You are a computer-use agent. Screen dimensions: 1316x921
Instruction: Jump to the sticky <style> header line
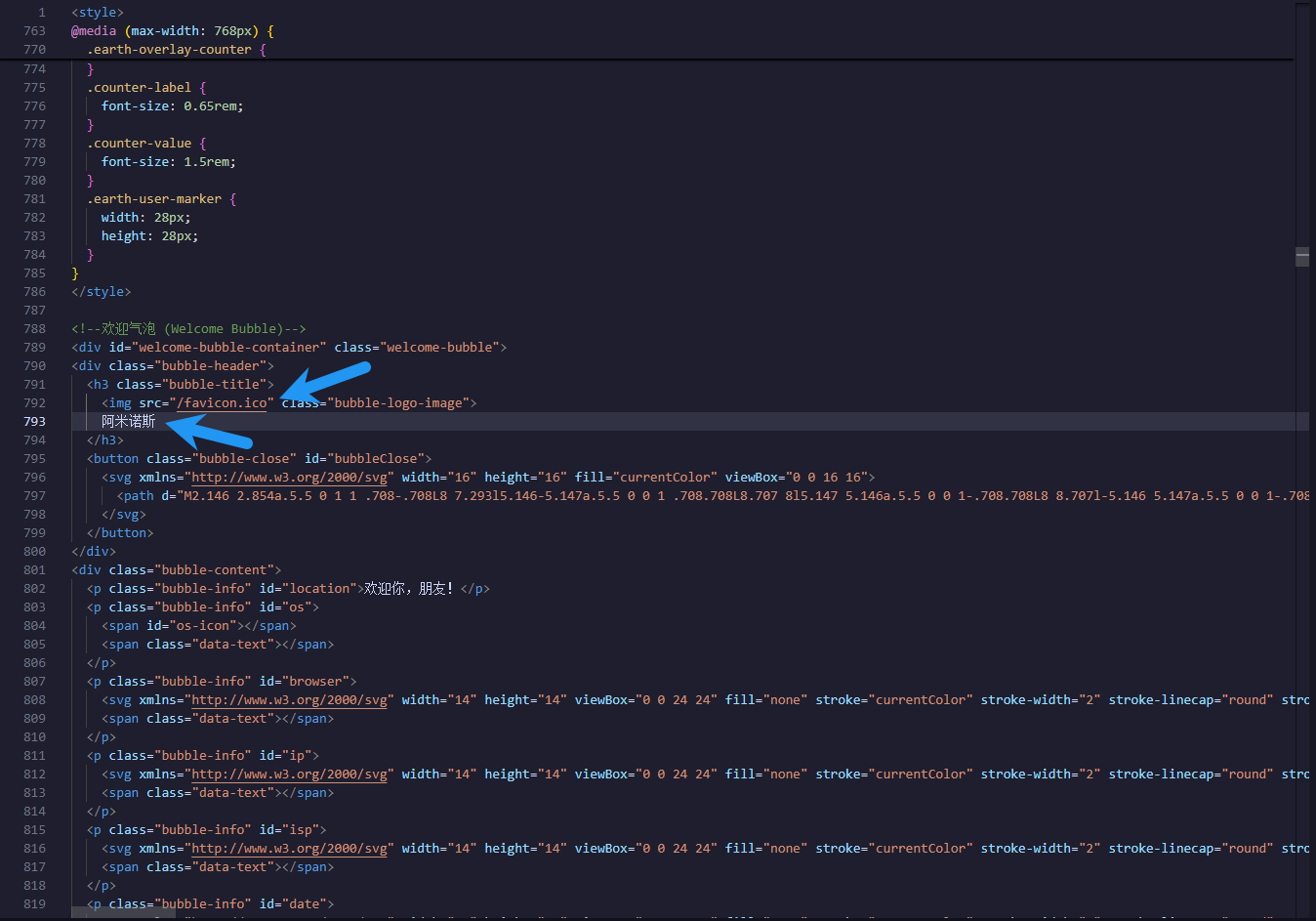98,13
